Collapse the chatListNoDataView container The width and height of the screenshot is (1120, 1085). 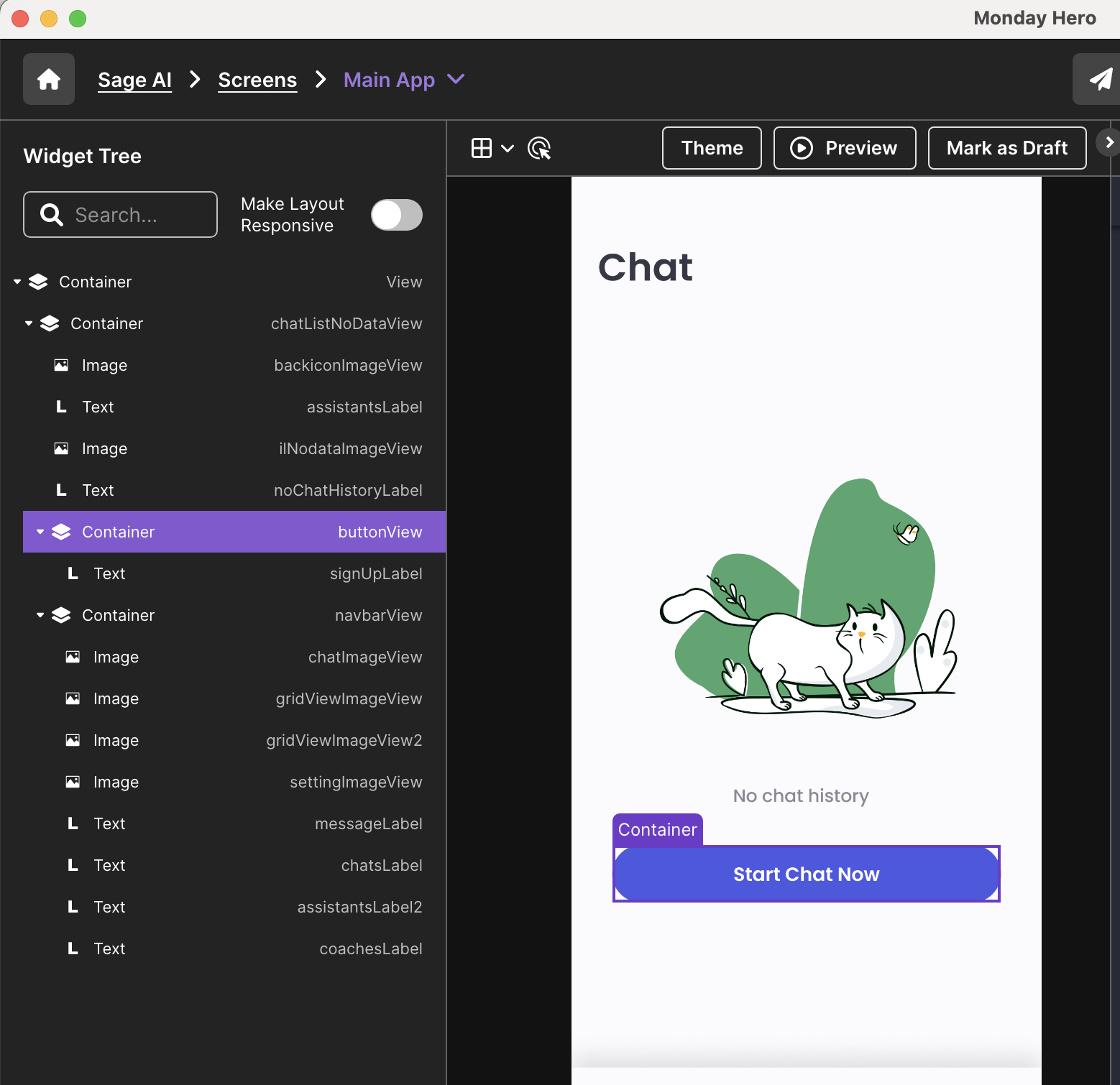[x=29, y=324]
